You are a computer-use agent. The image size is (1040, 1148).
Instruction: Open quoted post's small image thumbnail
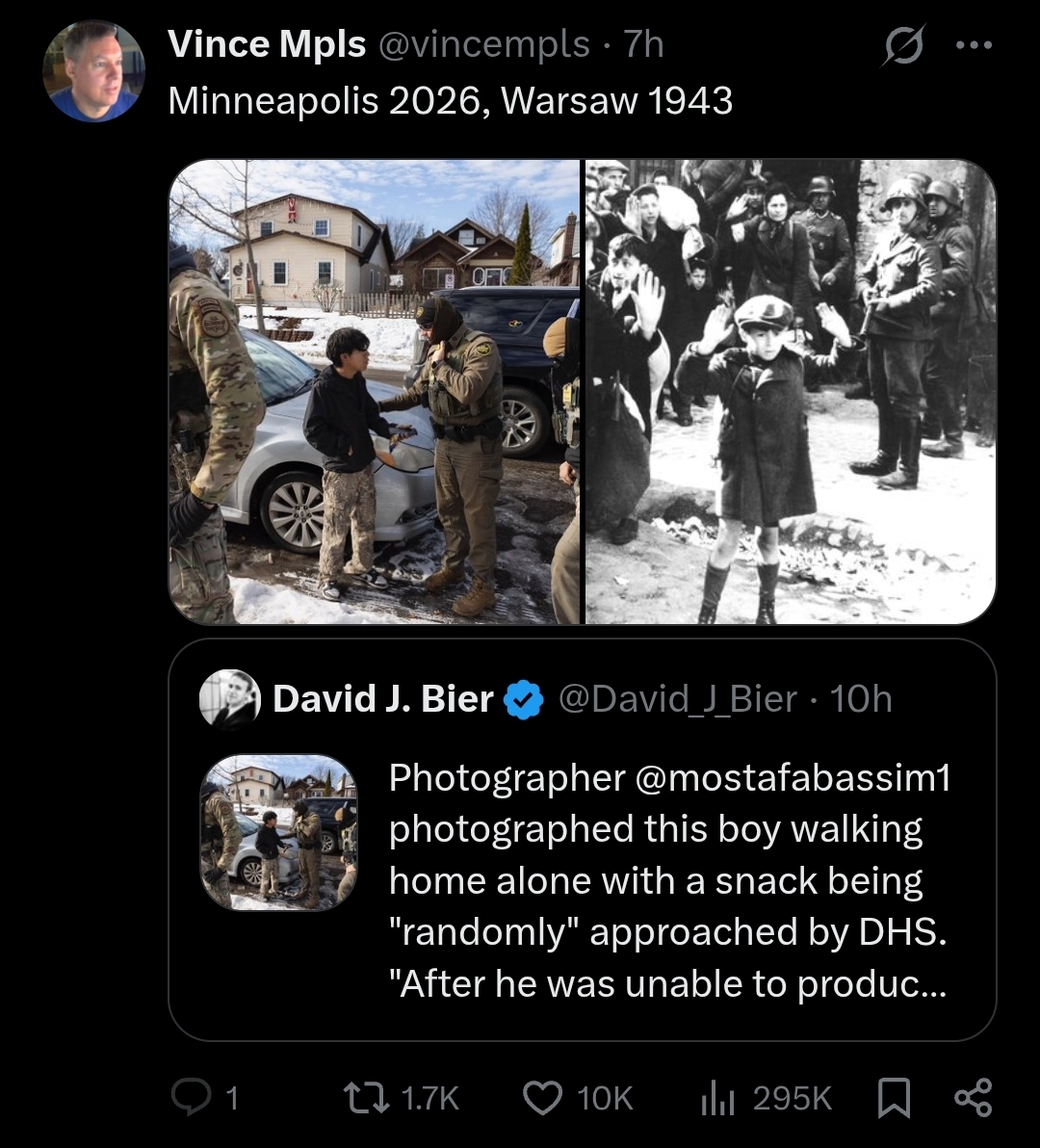pyautogui.click(x=279, y=832)
